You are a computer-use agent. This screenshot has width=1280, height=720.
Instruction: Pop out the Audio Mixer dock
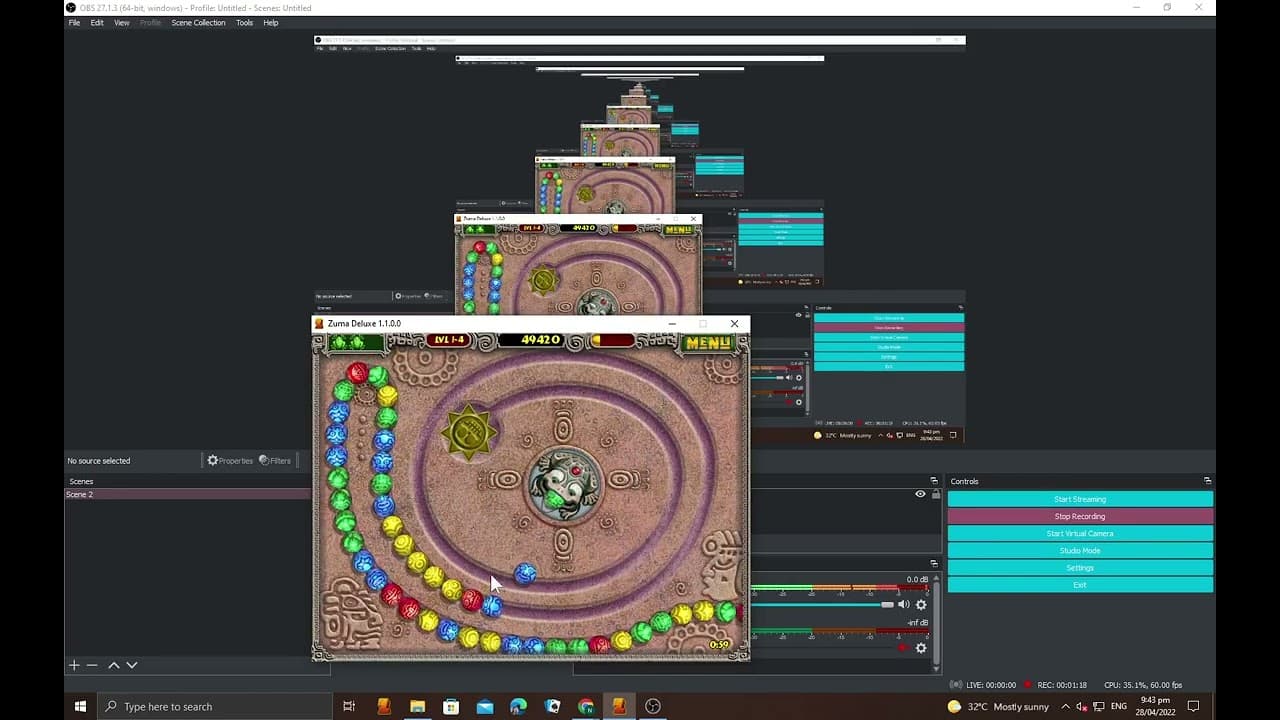point(934,563)
